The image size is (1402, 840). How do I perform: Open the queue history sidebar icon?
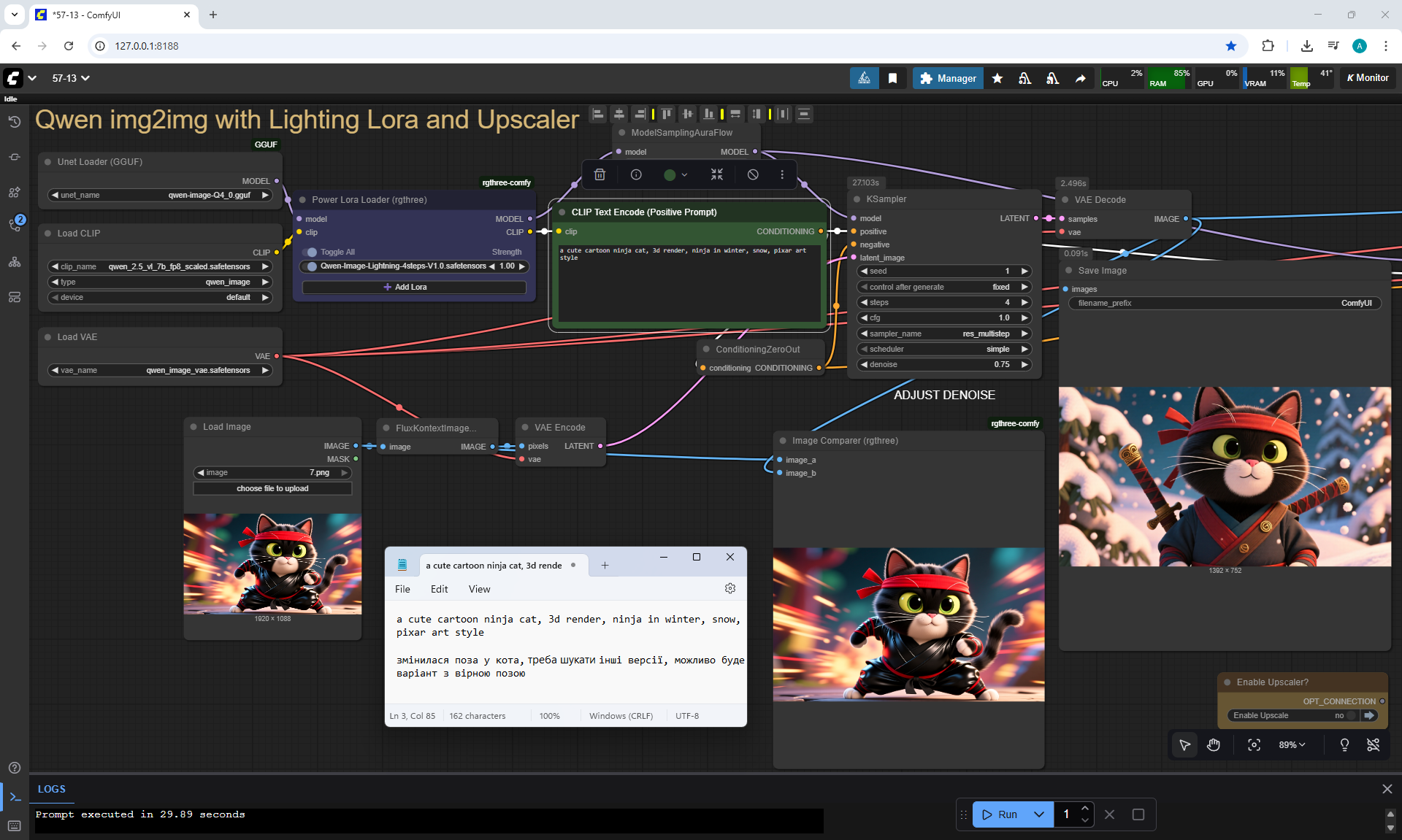tap(14, 122)
